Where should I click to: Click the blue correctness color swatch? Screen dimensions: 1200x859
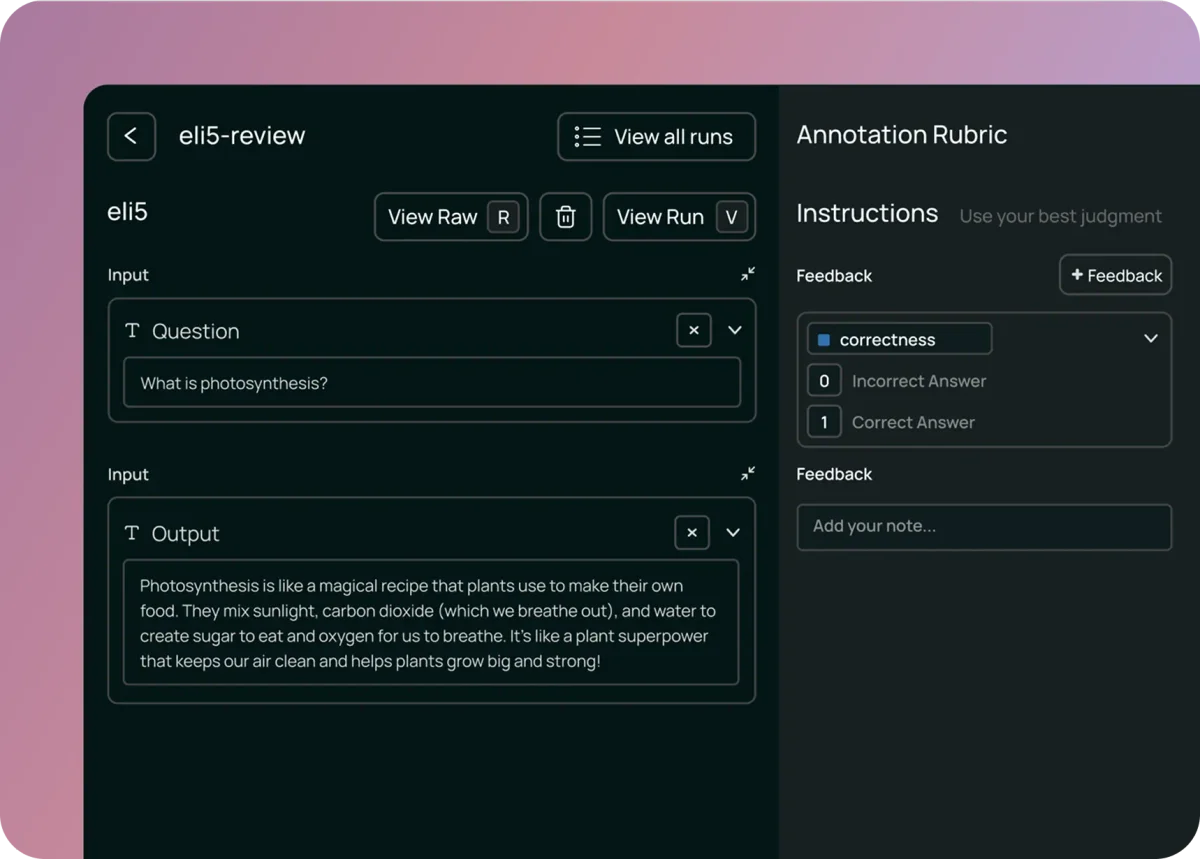[x=824, y=340]
